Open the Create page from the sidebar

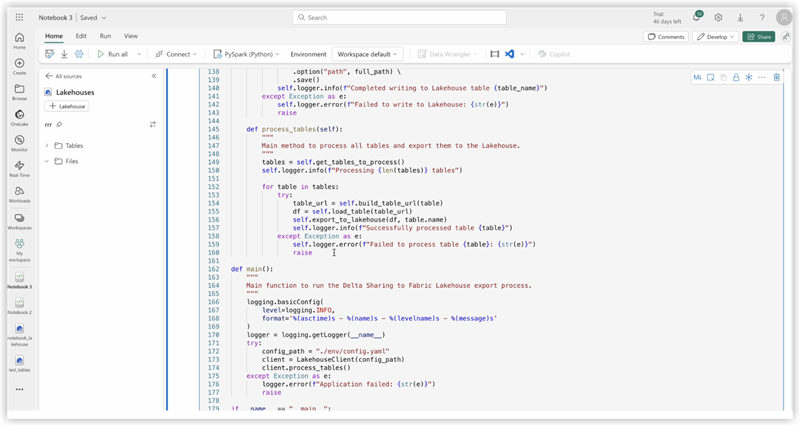click(x=19, y=66)
